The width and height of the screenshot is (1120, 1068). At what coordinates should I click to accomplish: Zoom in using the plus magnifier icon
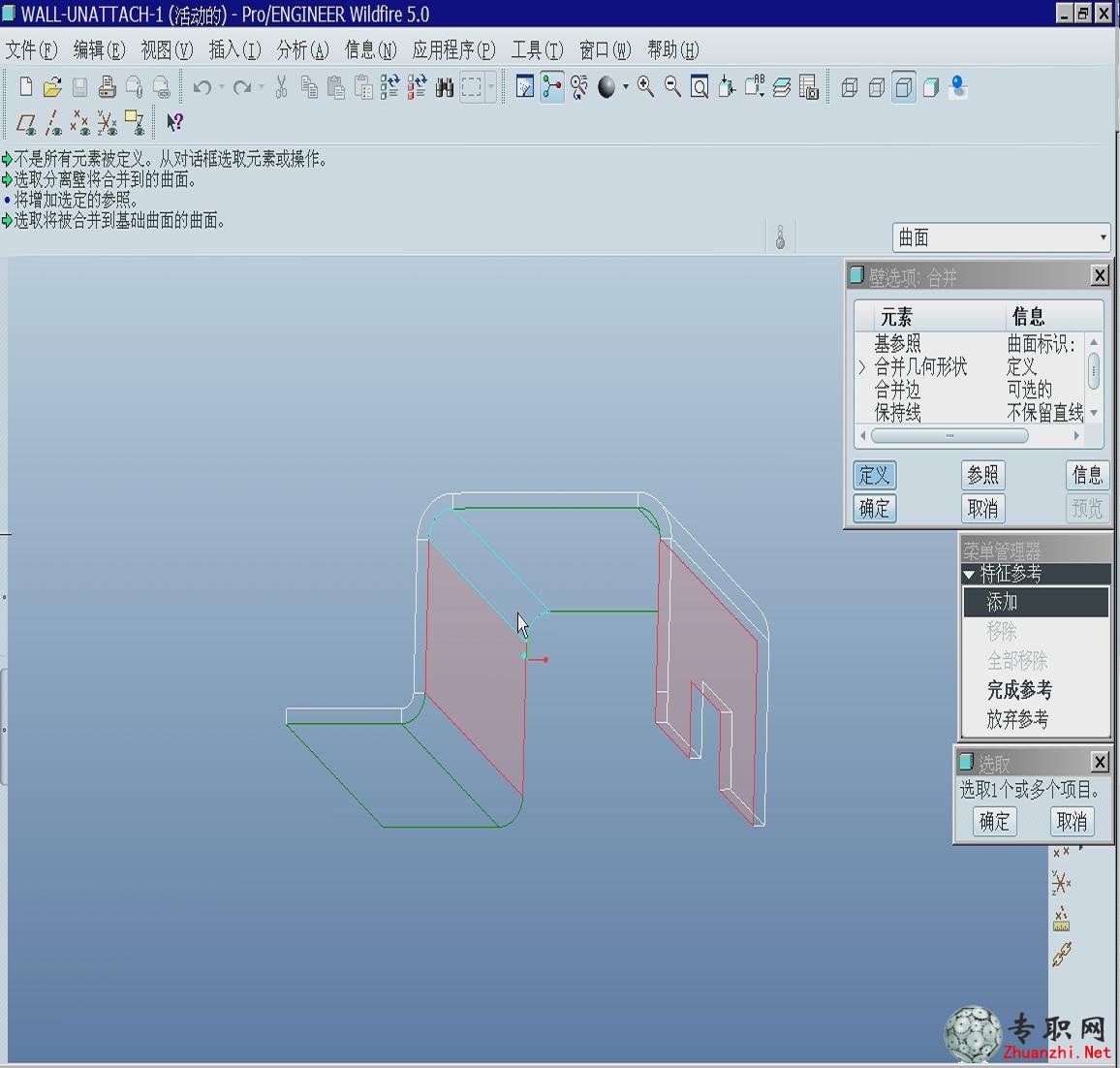(645, 87)
